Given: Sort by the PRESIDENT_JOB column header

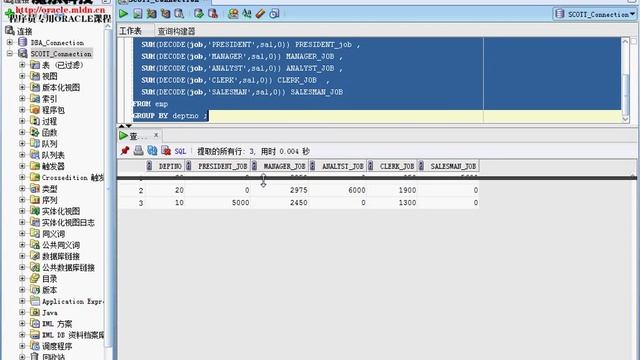Looking at the screenshot, I should [218, 166].
